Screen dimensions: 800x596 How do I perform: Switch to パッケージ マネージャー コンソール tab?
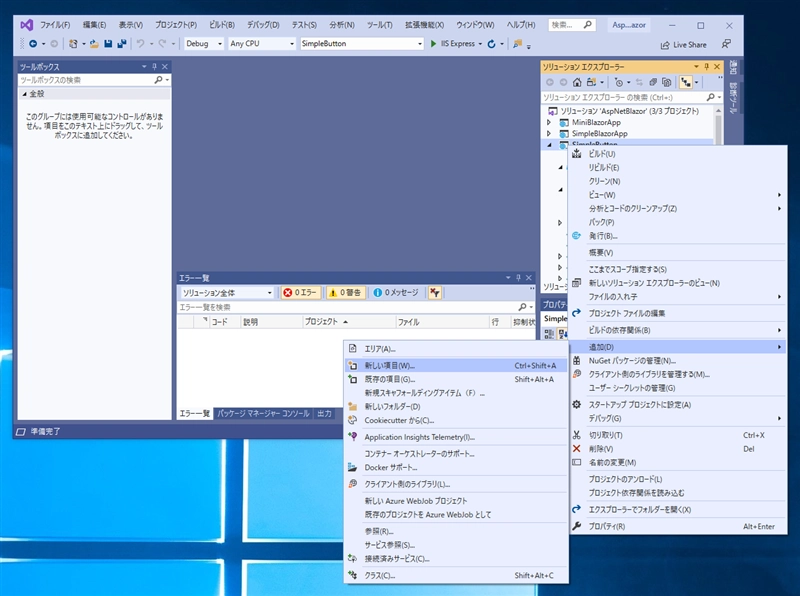[263, 413]
